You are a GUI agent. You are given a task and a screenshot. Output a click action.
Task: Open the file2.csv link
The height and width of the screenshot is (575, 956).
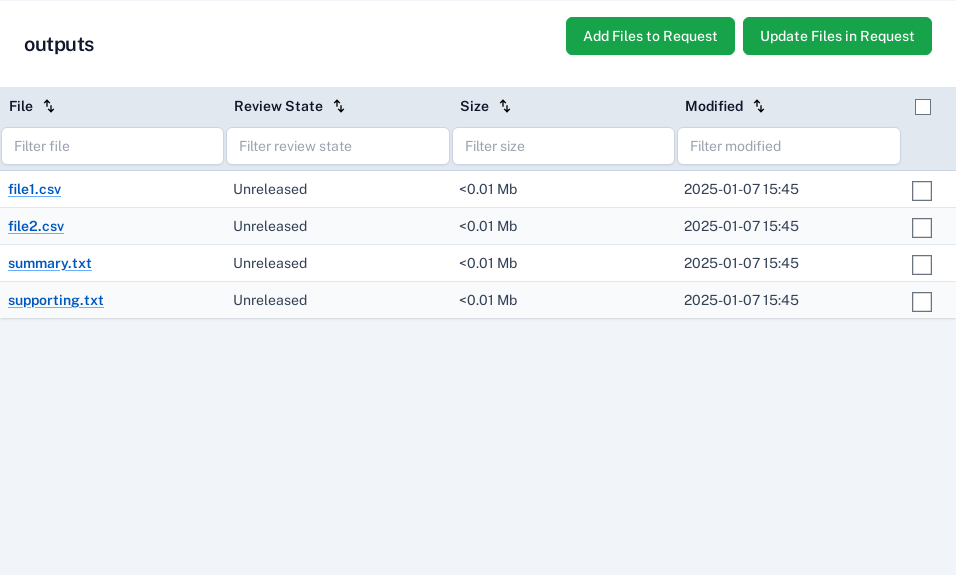pyautogui.click(x=36, y=226)
